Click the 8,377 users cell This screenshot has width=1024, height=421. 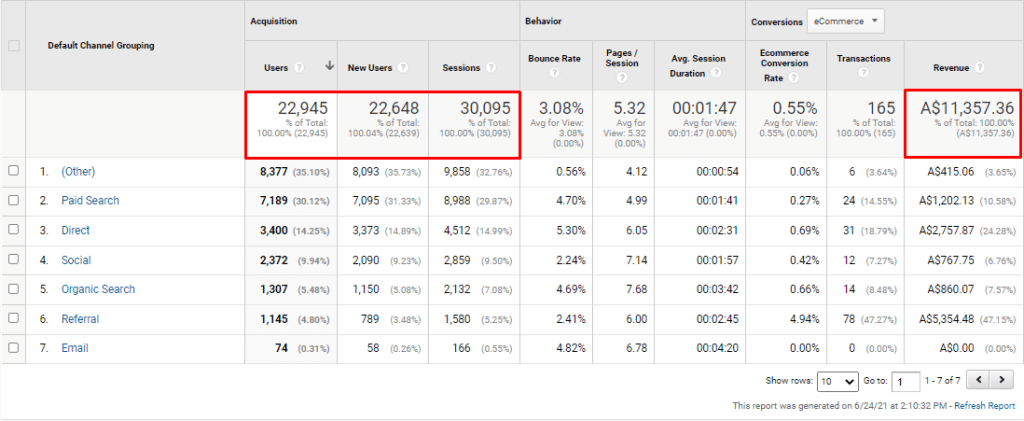tap(274, 172)
